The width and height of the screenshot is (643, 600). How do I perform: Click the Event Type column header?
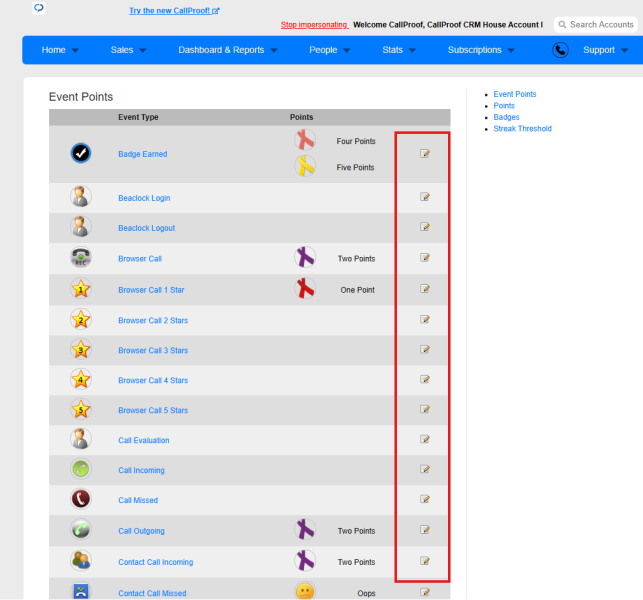[138, 117]
